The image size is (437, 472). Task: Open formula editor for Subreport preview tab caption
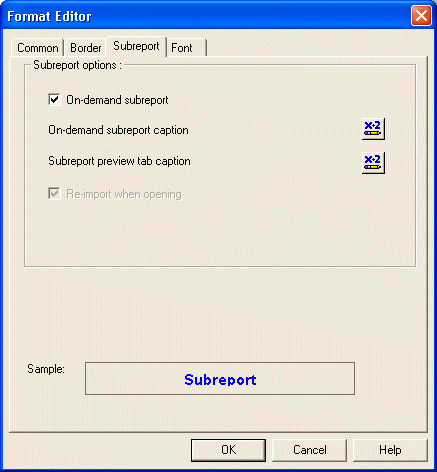coord(373,163)
